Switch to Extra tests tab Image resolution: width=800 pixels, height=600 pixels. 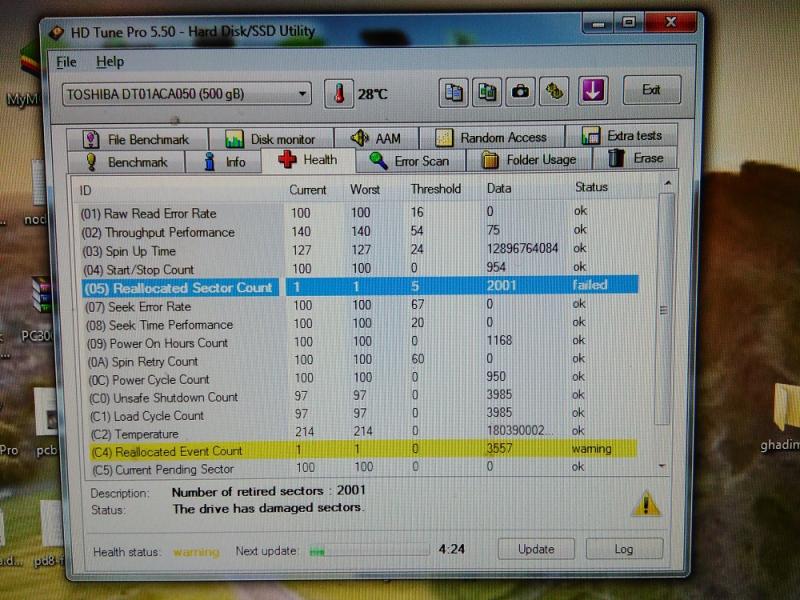[621, 136]
